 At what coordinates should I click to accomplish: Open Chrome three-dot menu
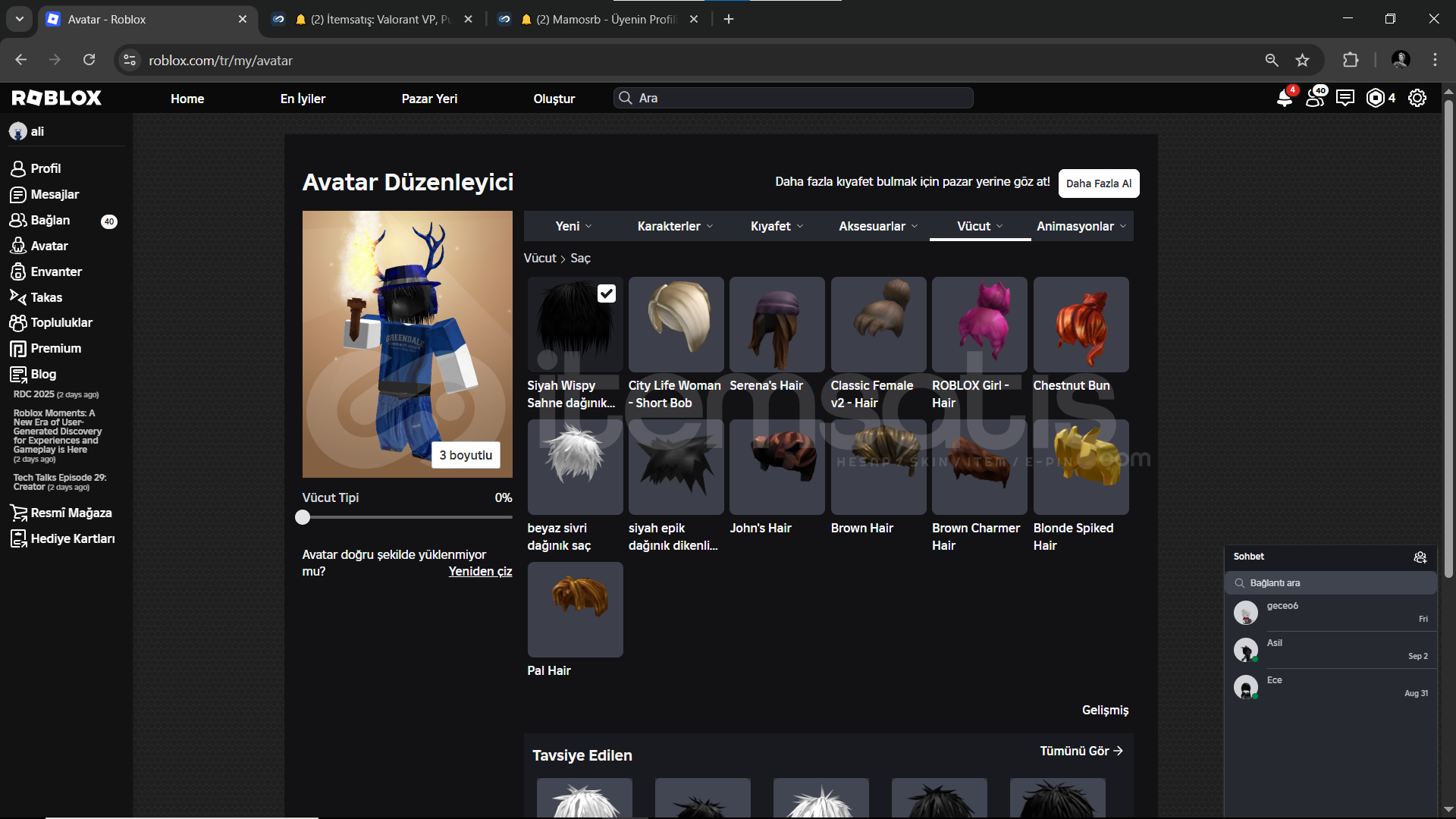[1435, 60]
